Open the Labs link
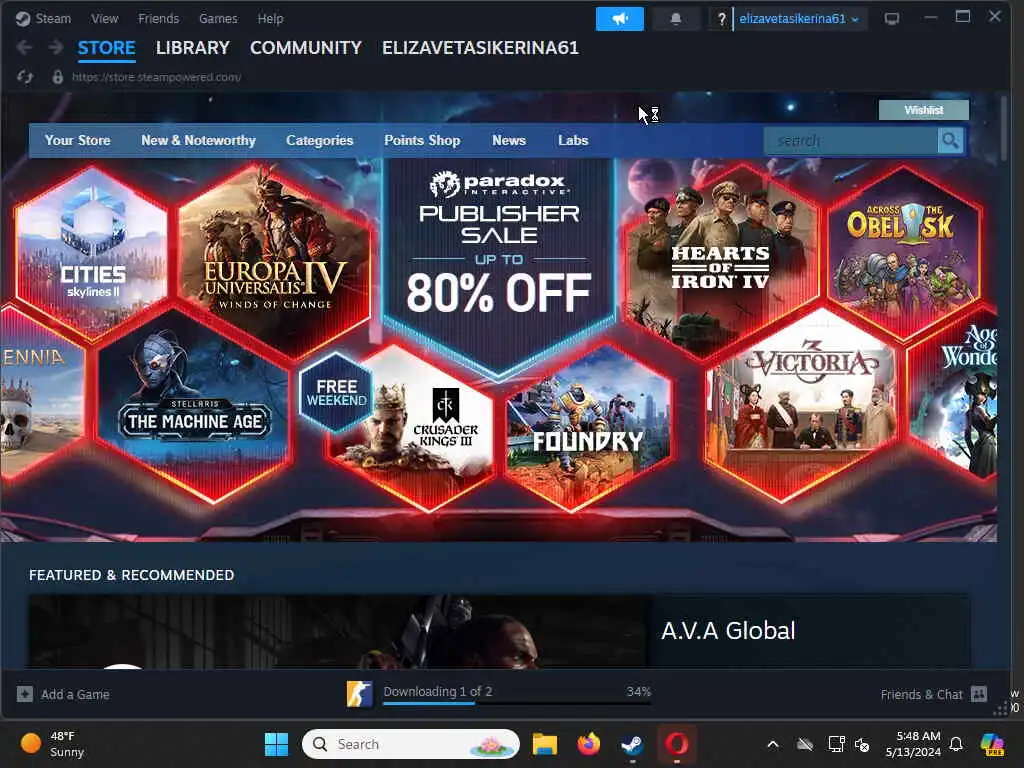Viewport: 1024px width, 768px height. tap(573, 140)
